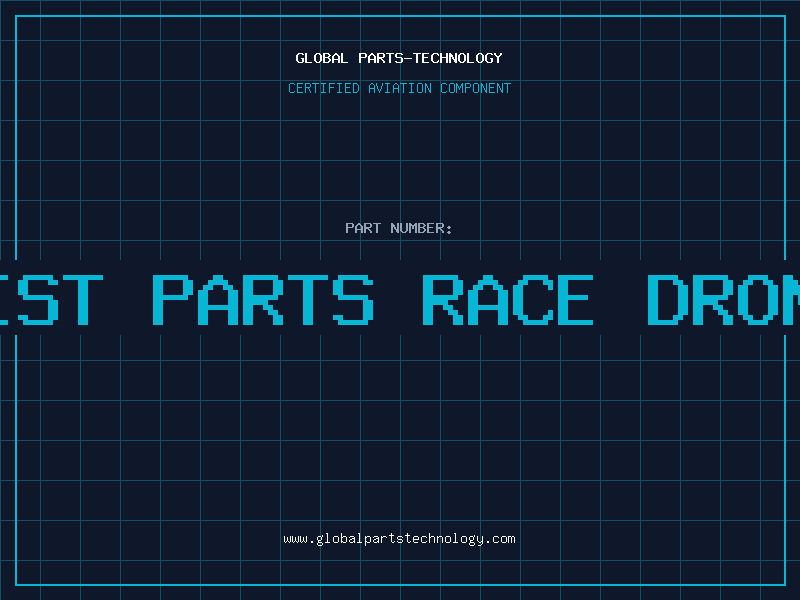Click the GLOBAL PARTS-TECHNOLOGY company heading

[399, 58]
